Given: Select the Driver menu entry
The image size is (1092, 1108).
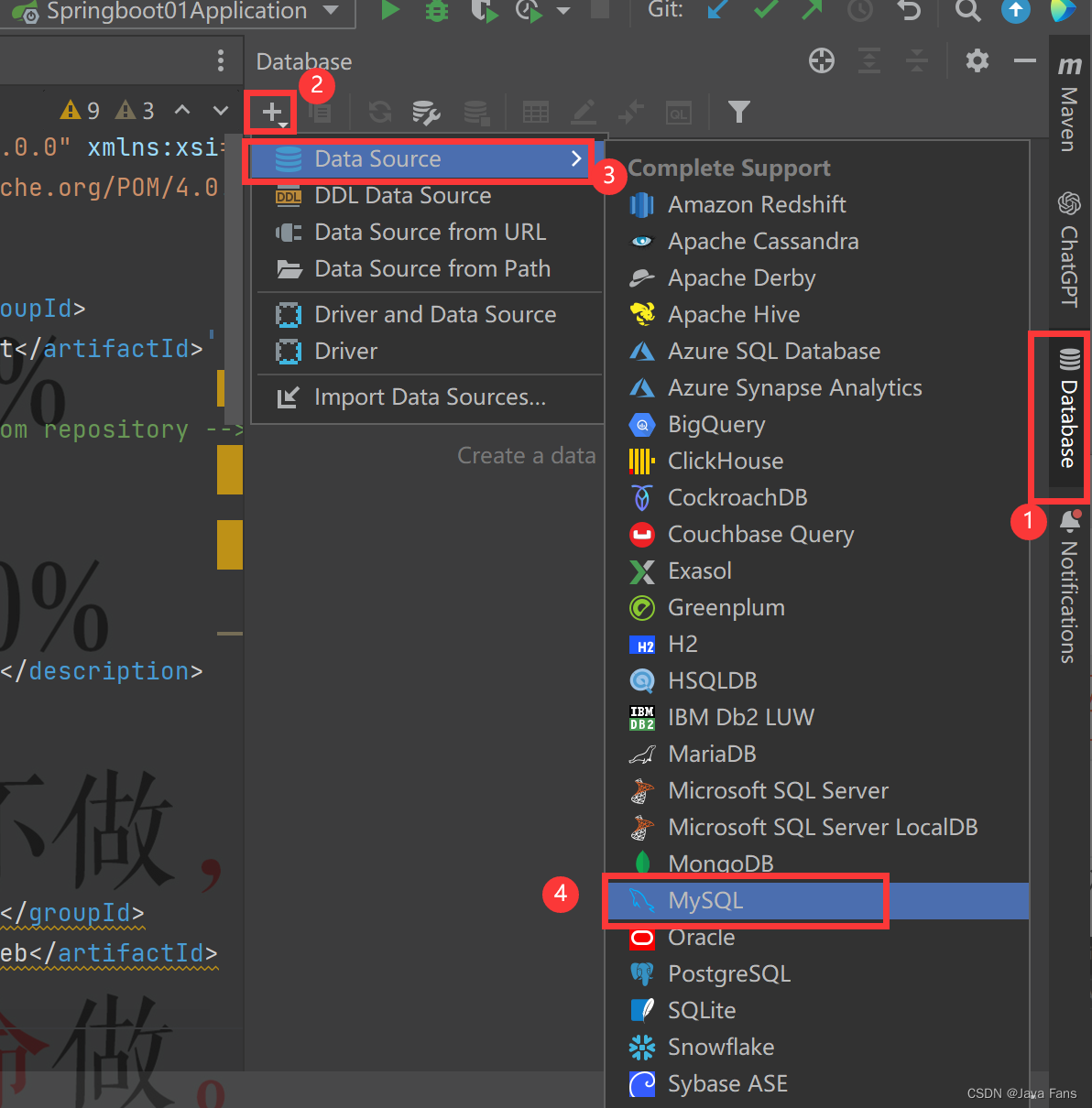Looking at the screenshot, I should click(427, 352).
